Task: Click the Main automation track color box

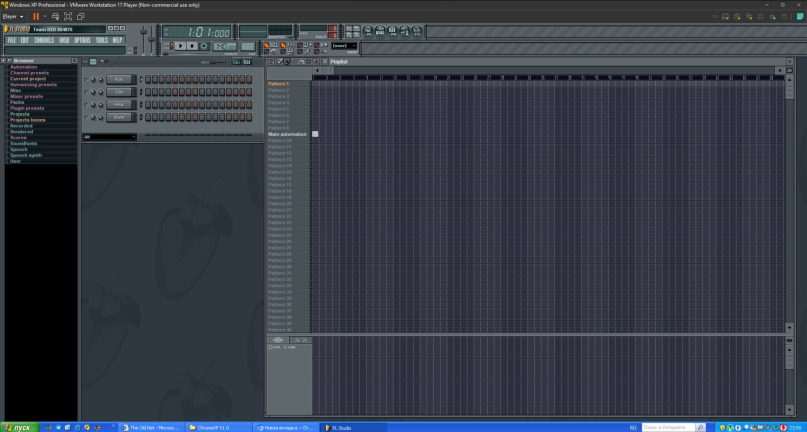Action: pyautogui.click(x=315, y=134)
